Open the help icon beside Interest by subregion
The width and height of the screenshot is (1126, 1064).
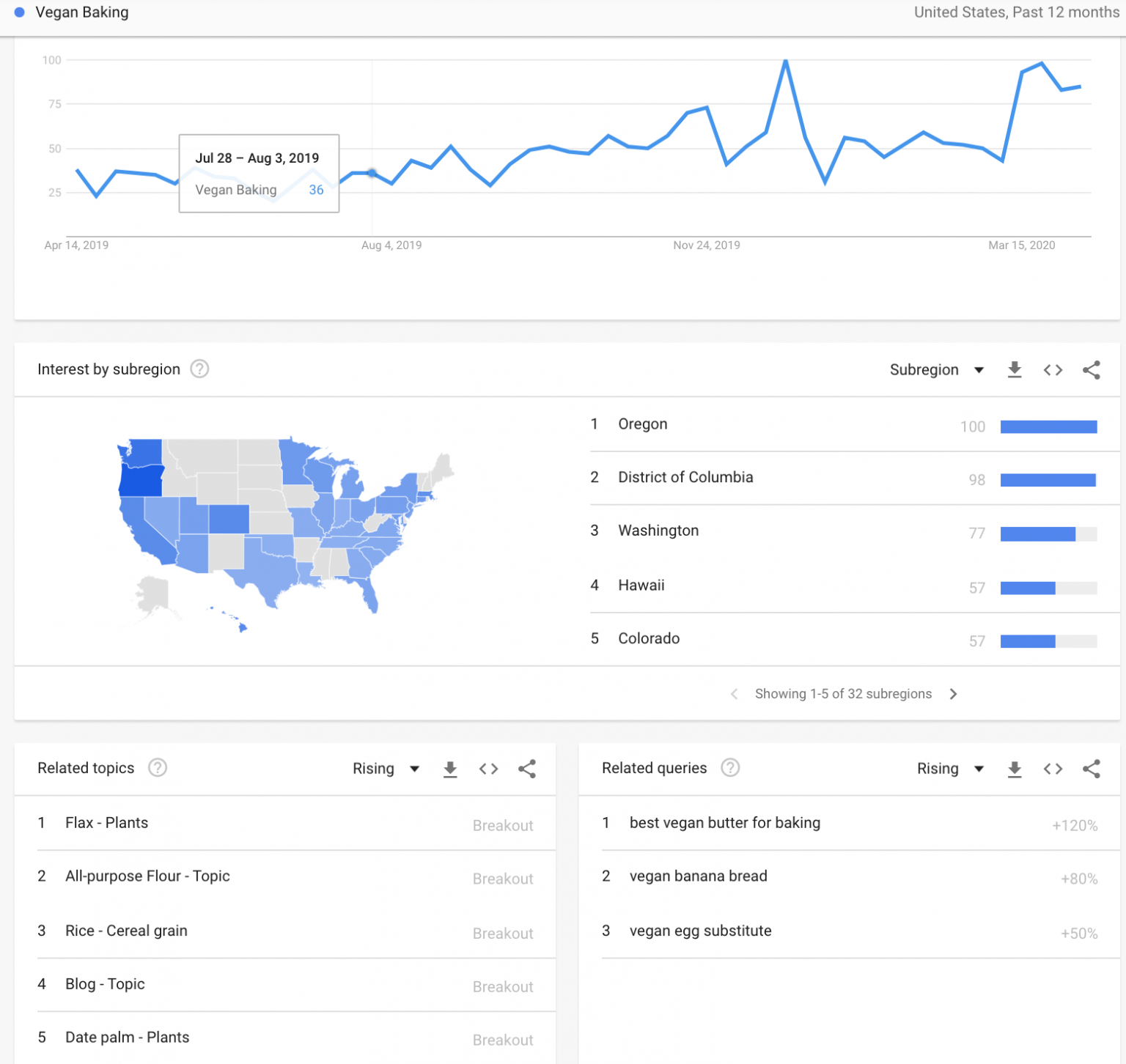click(x=199, y=369)
